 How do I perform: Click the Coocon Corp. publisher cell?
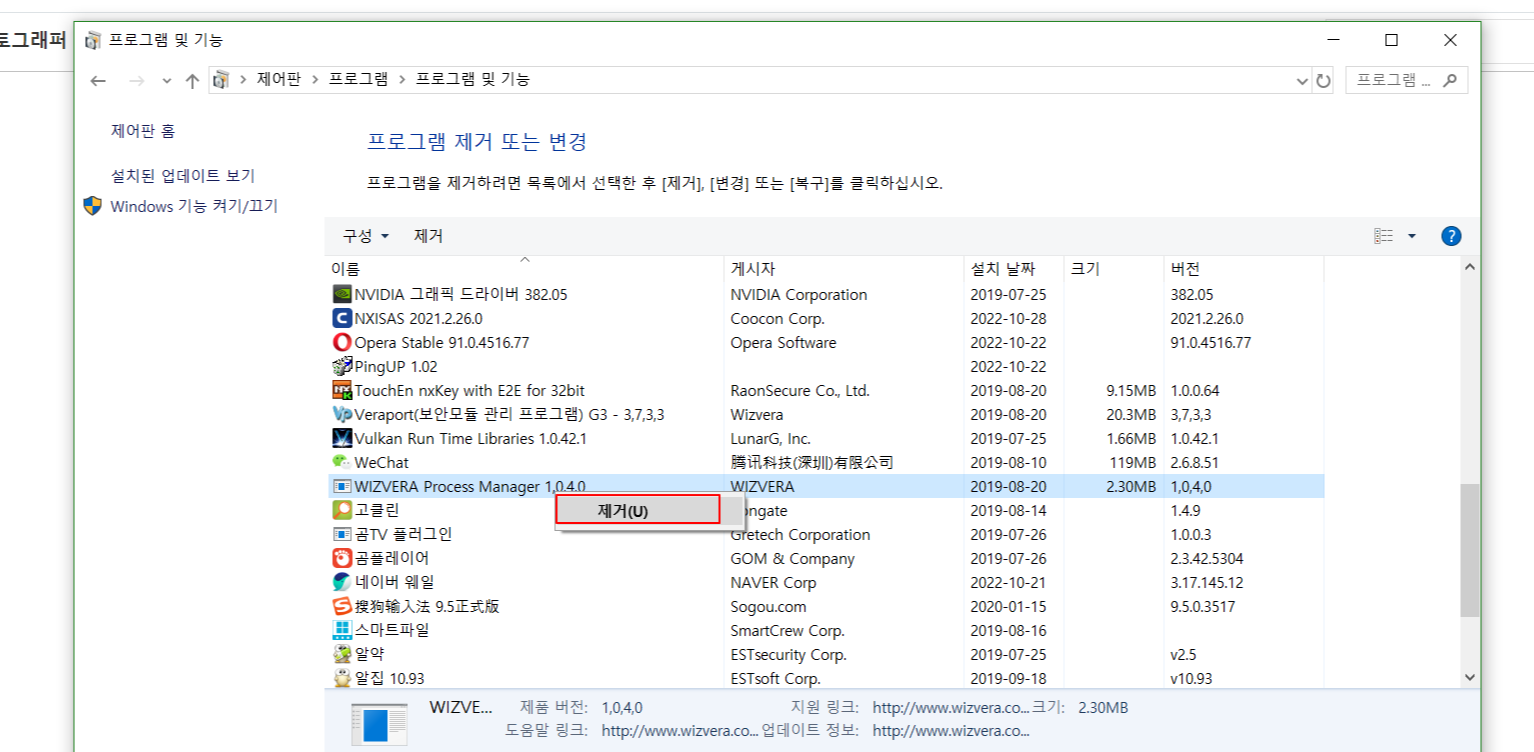click(777, 319)
